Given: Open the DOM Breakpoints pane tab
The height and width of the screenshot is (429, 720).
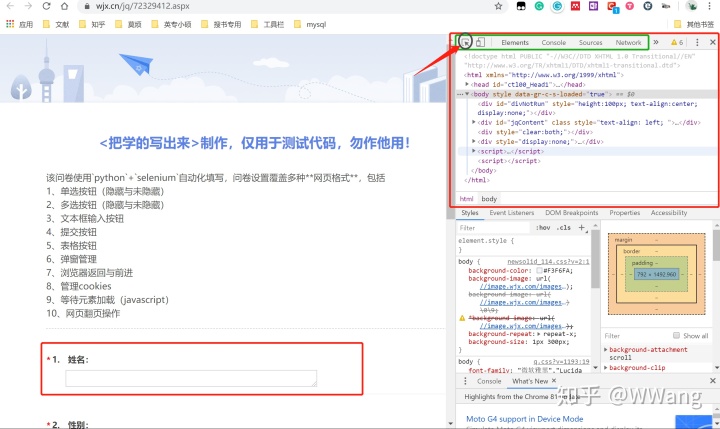Looking at the screenshot, I should [572, 213].
